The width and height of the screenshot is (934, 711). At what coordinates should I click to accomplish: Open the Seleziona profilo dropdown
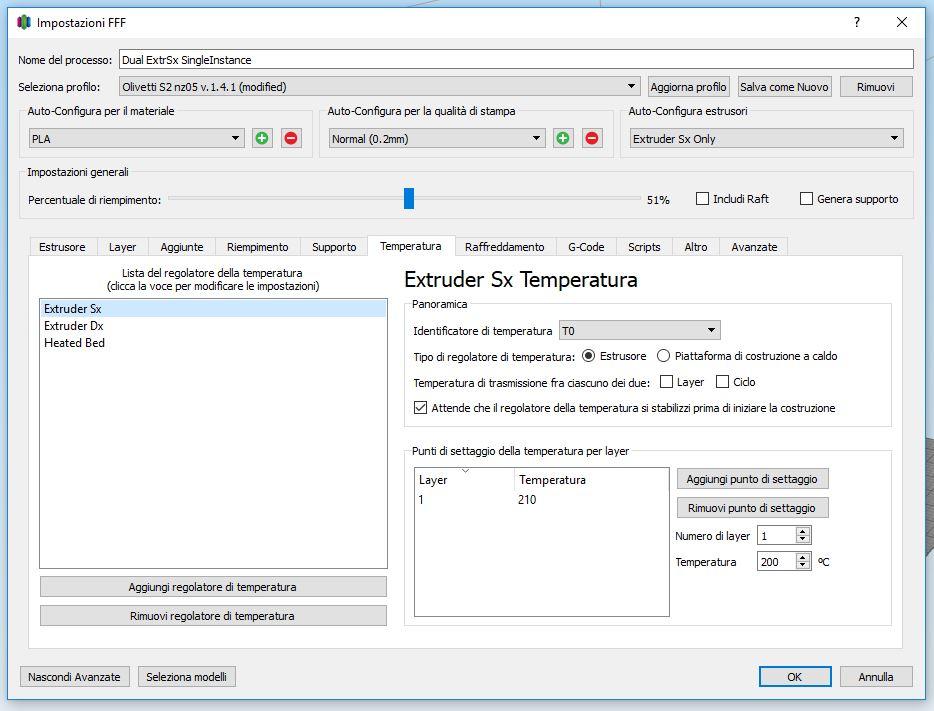378,87
